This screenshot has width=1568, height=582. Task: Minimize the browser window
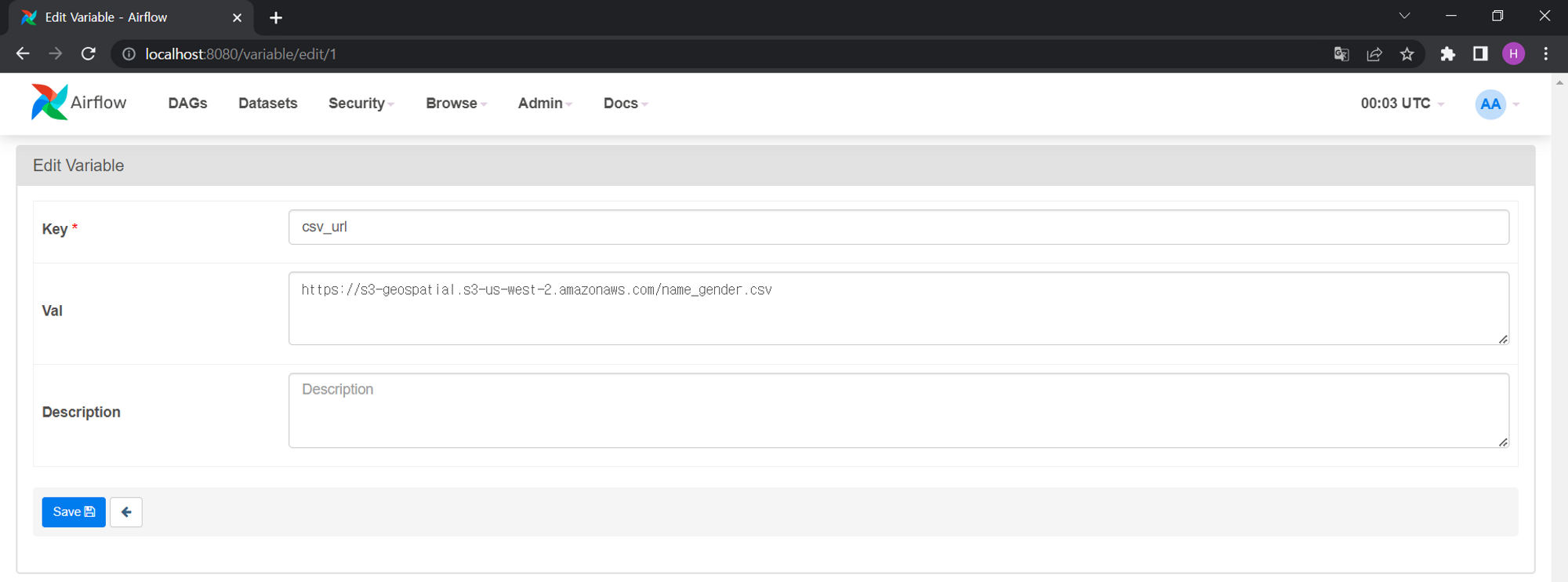tap(1451, 16)
